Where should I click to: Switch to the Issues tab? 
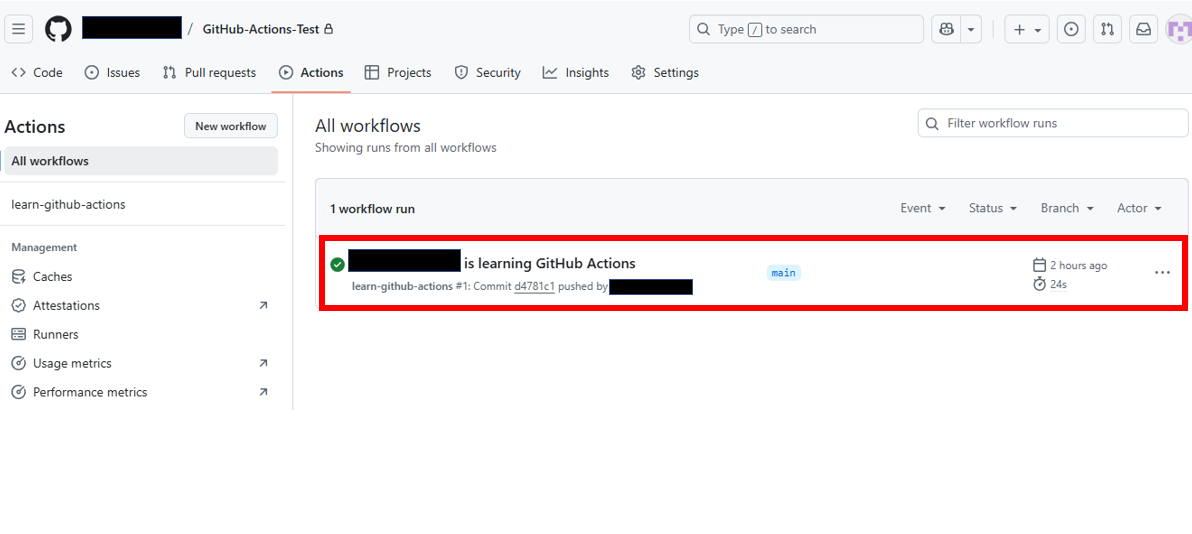coord(113,72)
